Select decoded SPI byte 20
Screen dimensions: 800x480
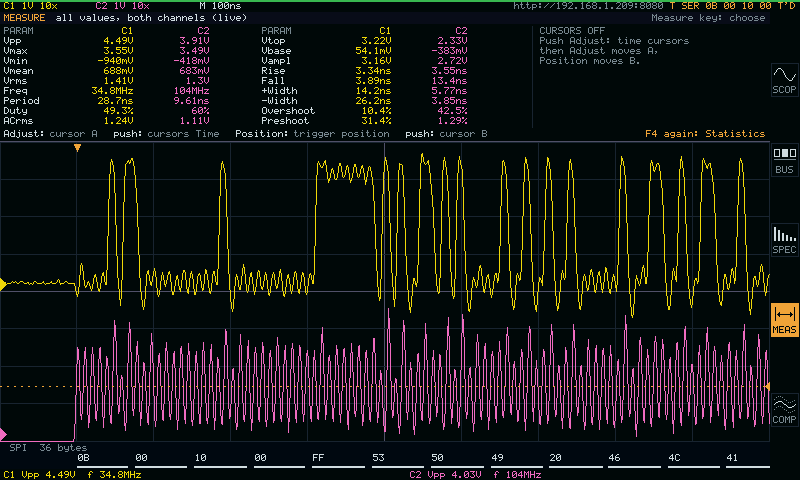556,458
